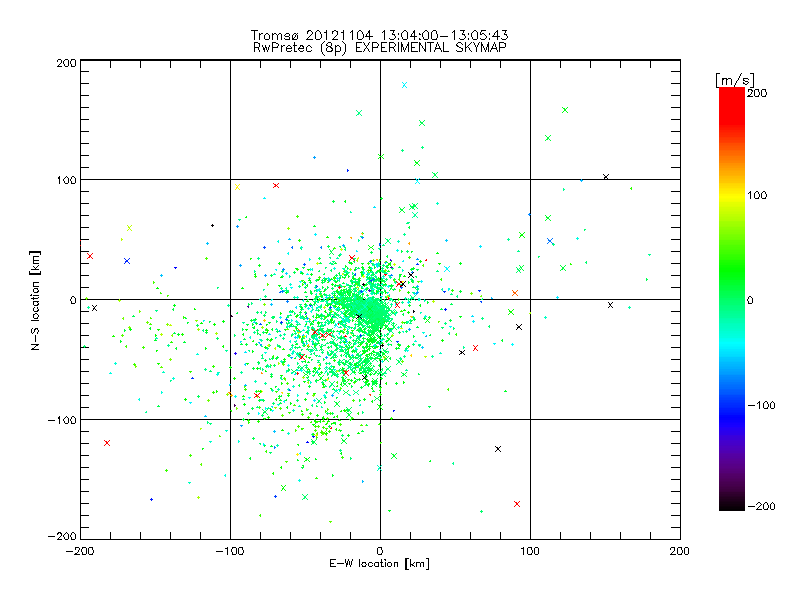Click E-W axis tick label "0"
The height and width of the screenshot is (600, 800).
[x=380, y=551]
